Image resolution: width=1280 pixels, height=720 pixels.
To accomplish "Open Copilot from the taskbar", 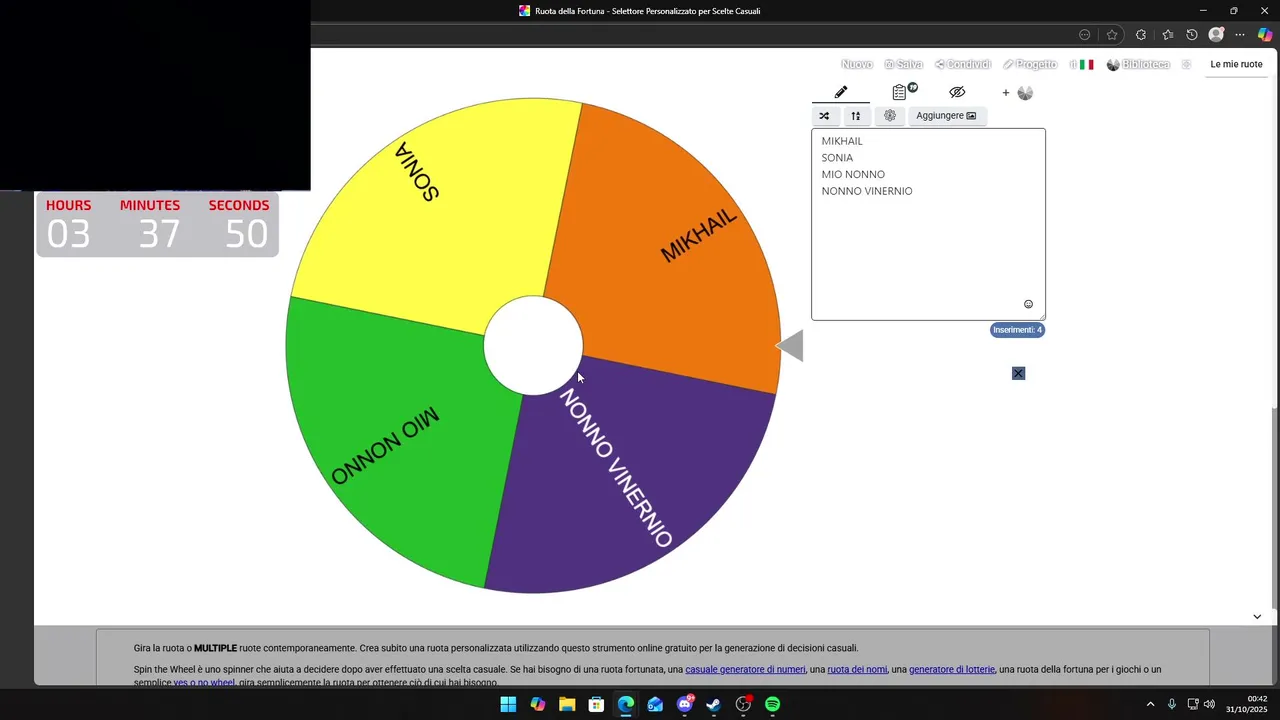I will coord(538,704).
